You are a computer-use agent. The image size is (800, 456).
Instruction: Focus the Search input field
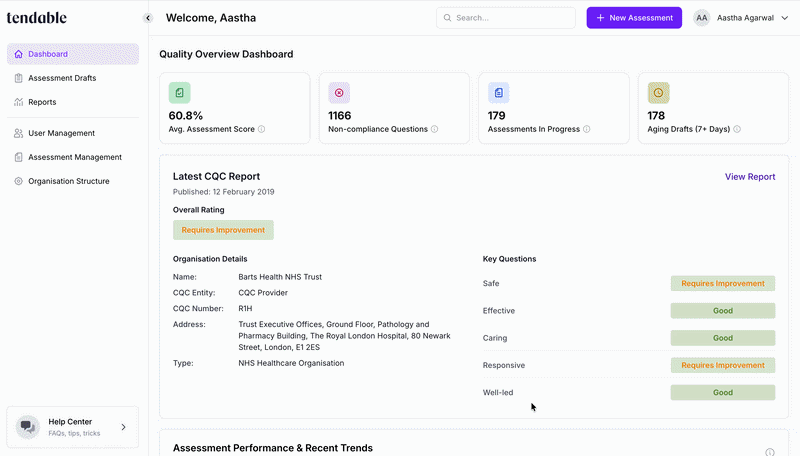point(506,18)
